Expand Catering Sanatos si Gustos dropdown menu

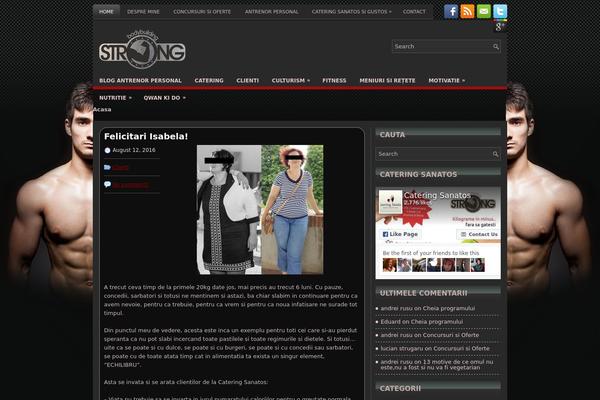point(352,12)
